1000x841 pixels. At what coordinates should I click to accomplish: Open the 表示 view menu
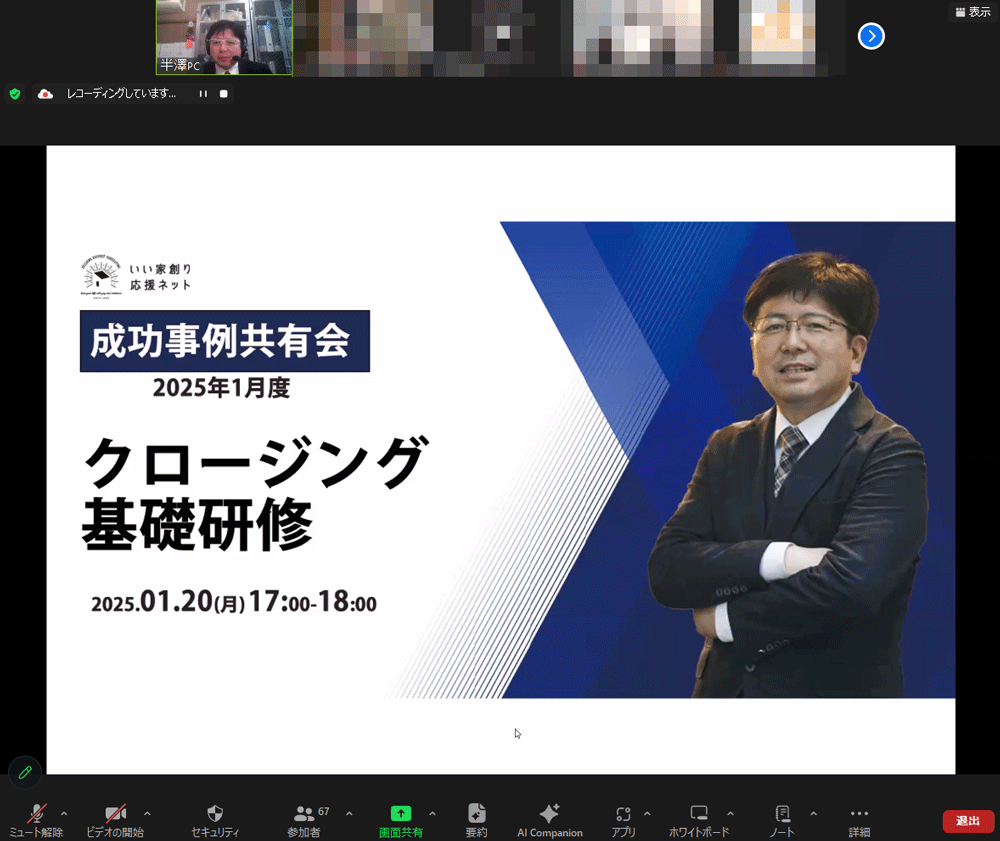coord(972,12)
